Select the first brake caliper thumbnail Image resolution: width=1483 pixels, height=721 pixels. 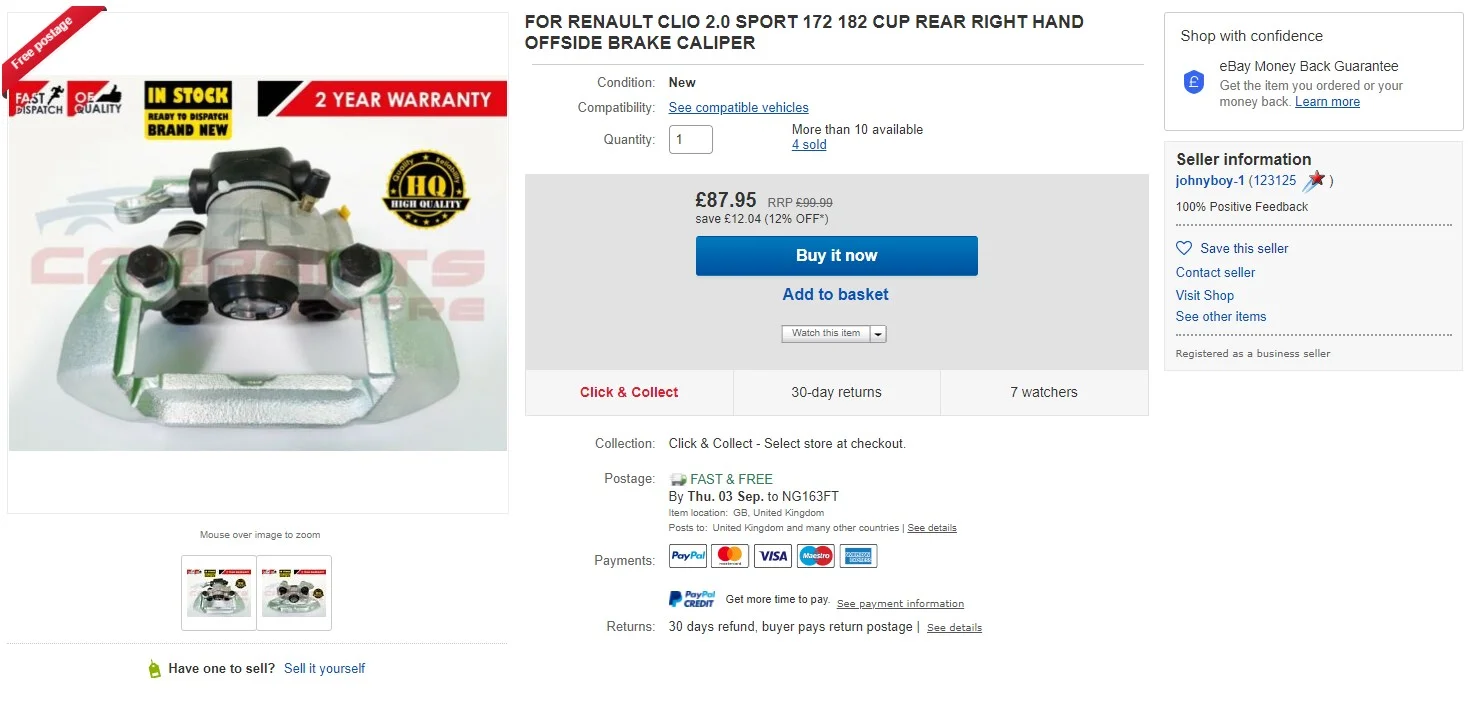pos(219,593)
